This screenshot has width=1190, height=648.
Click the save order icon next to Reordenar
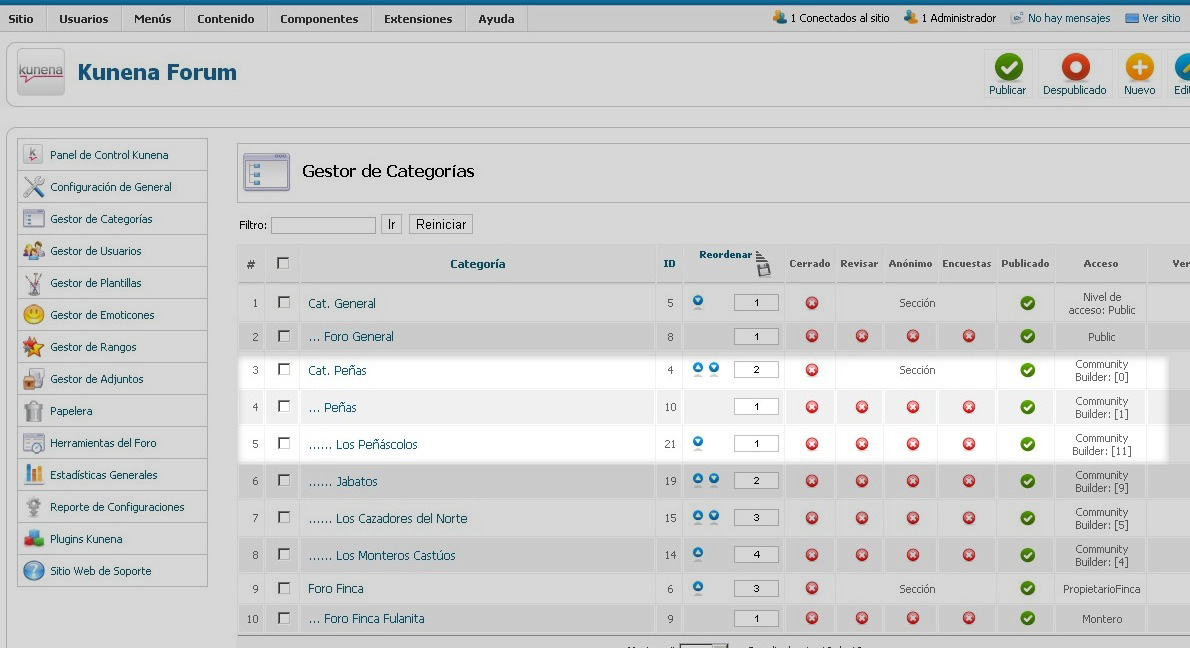(763, 264)
